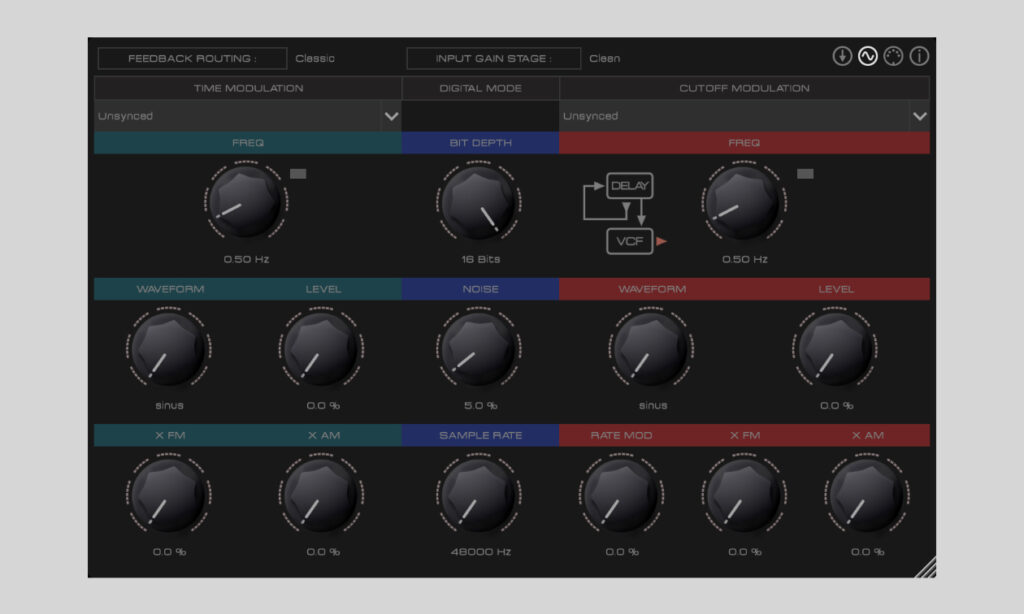Open the info icon
The height and width of the screenshot is (614, 1024).
919,57
